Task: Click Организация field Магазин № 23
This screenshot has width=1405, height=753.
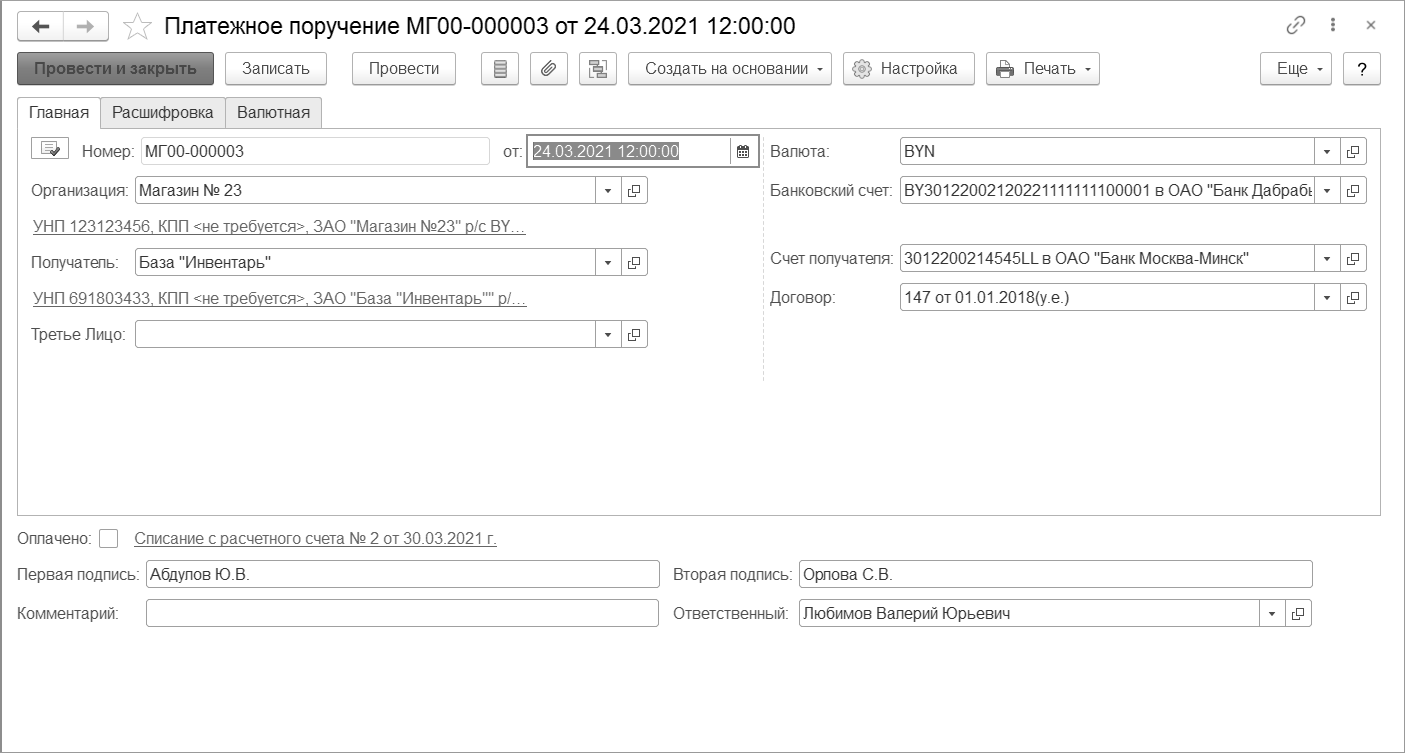Action: pyautogui.click(x=366, y=190)
